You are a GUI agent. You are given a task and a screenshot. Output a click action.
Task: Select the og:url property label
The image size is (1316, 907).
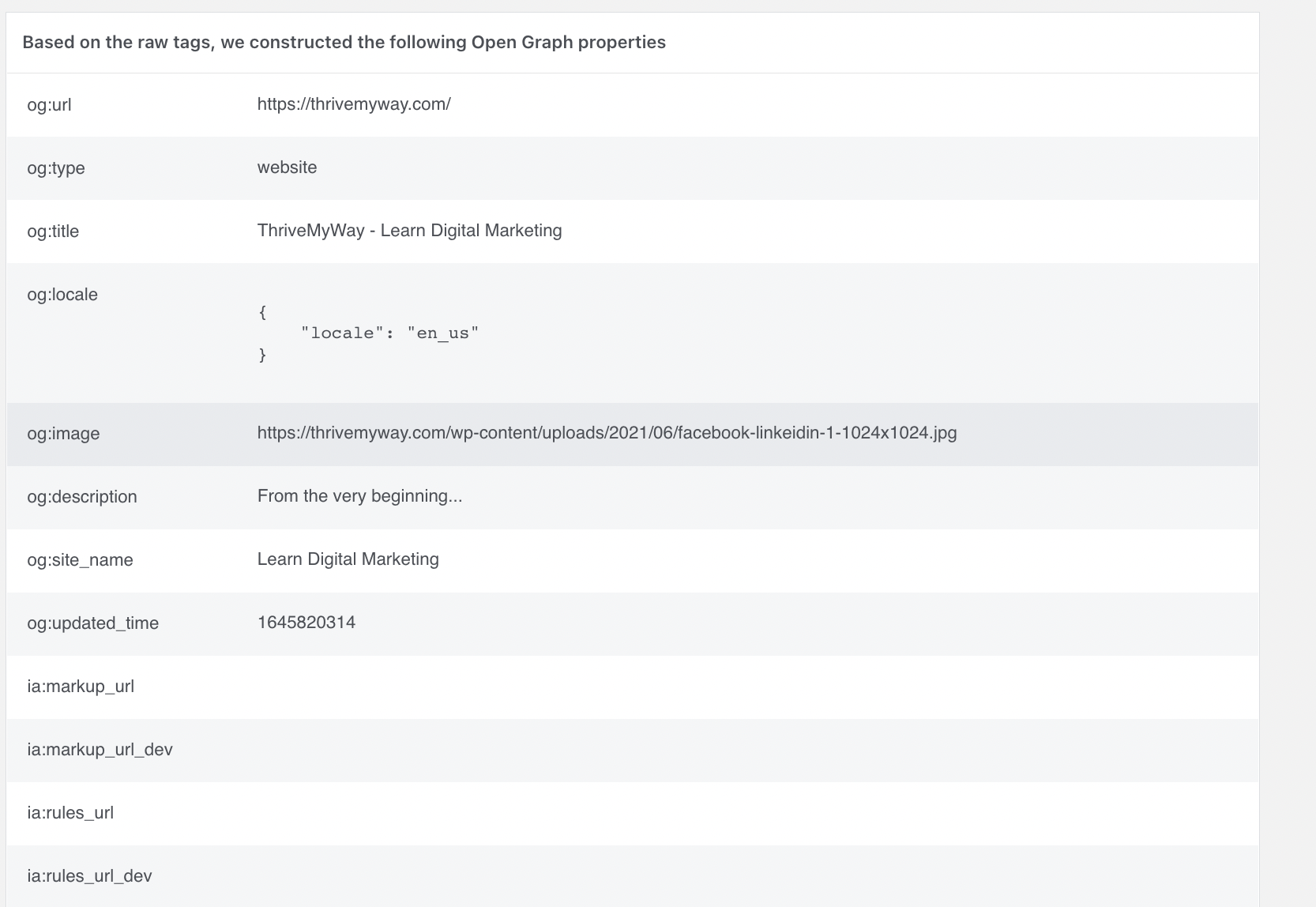(49, 105)
